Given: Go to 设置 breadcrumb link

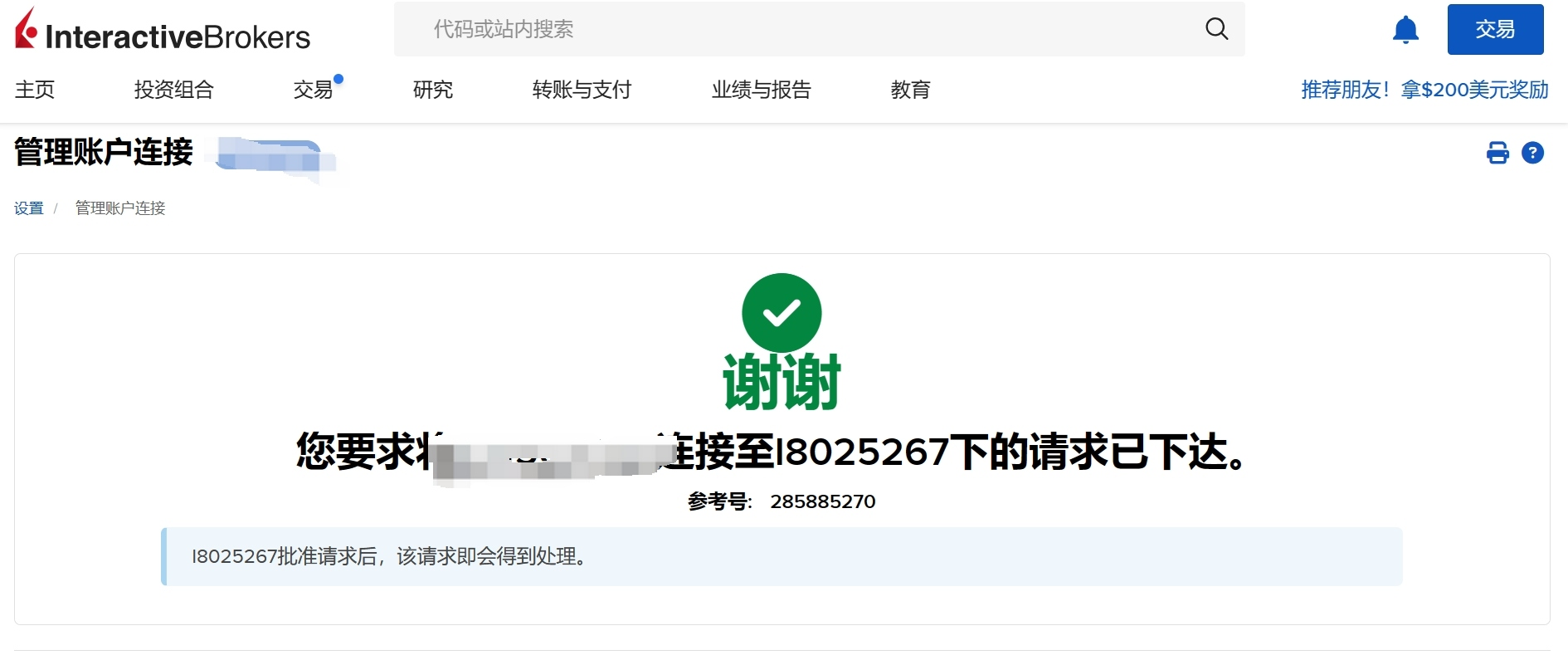Looking at the screenshot, I should [x=29, y=208].
